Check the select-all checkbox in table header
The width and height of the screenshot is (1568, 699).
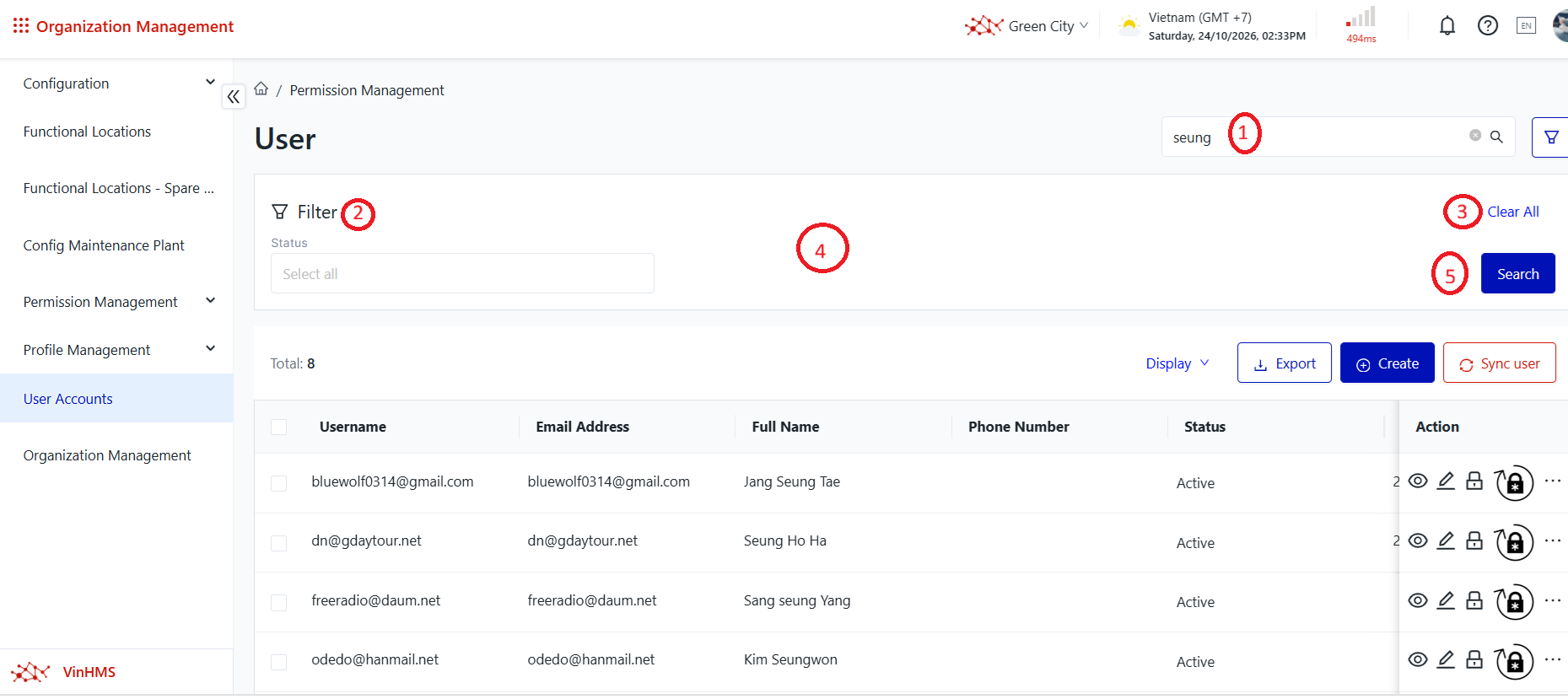[279, 427]
